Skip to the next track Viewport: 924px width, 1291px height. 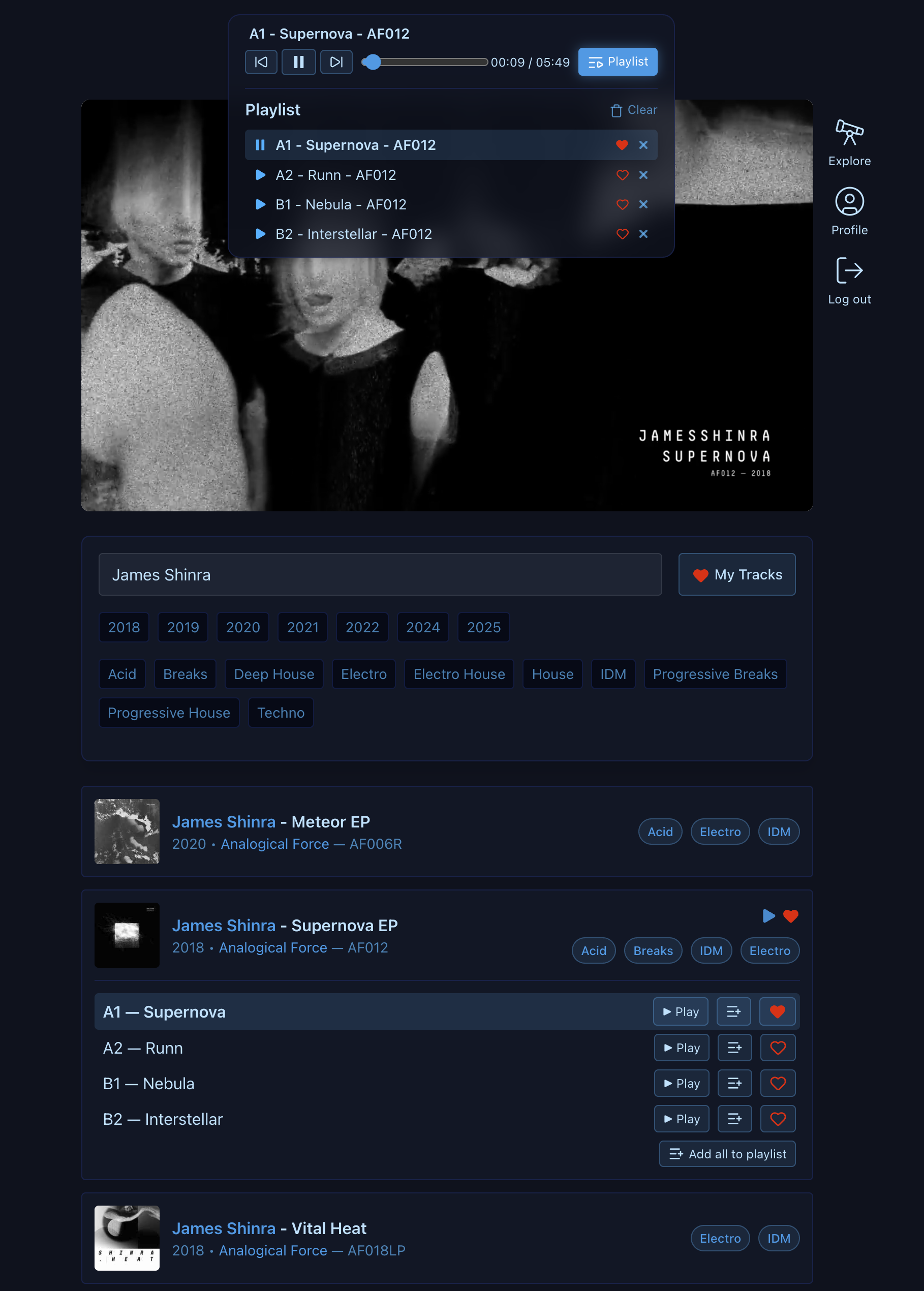(335, 62)
